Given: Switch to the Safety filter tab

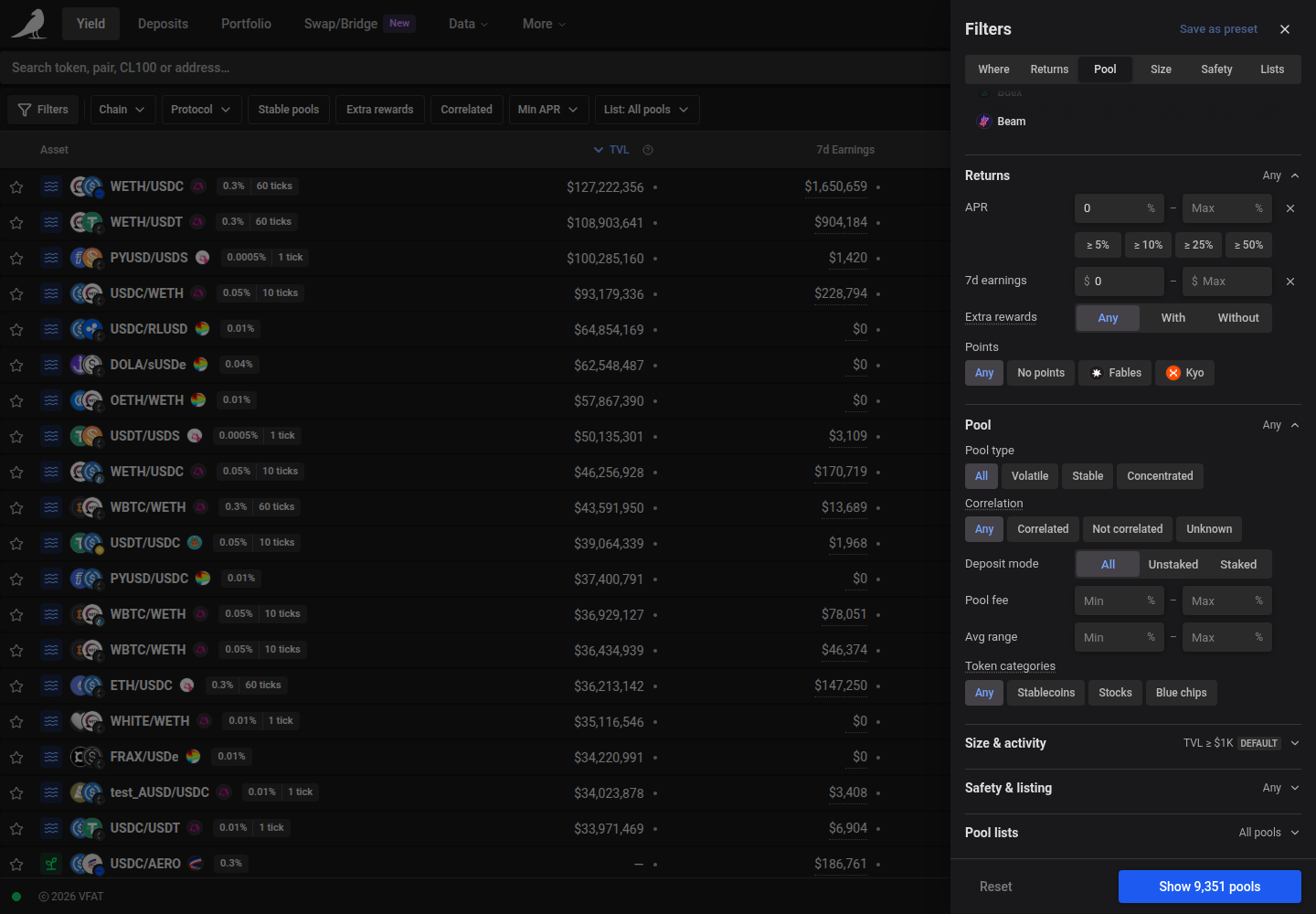Looking at the screenshot, I should tap(1216, 69).
